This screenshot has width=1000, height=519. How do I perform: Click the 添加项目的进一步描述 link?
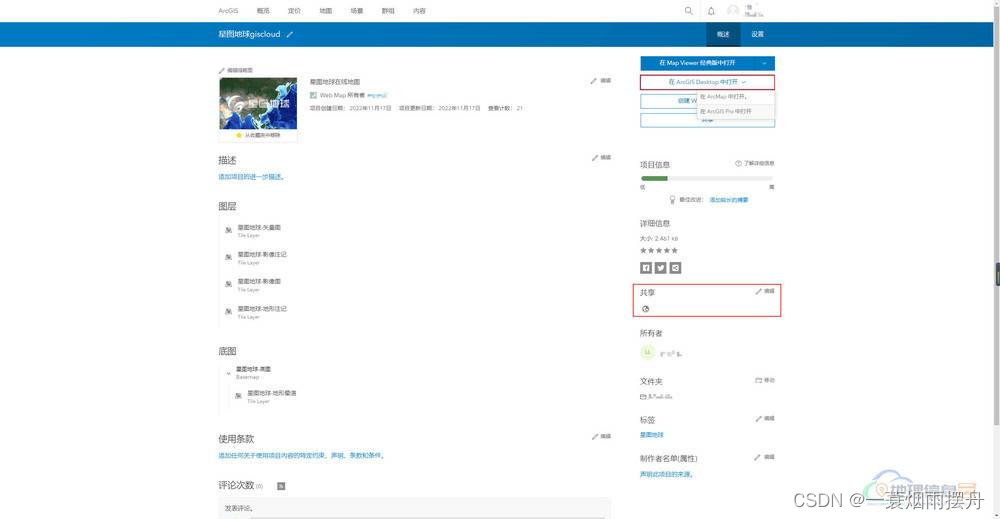[x=251, y=177]
